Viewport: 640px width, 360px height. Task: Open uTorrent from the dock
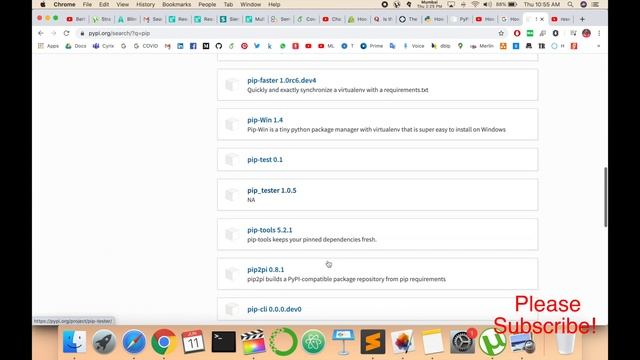492,342
